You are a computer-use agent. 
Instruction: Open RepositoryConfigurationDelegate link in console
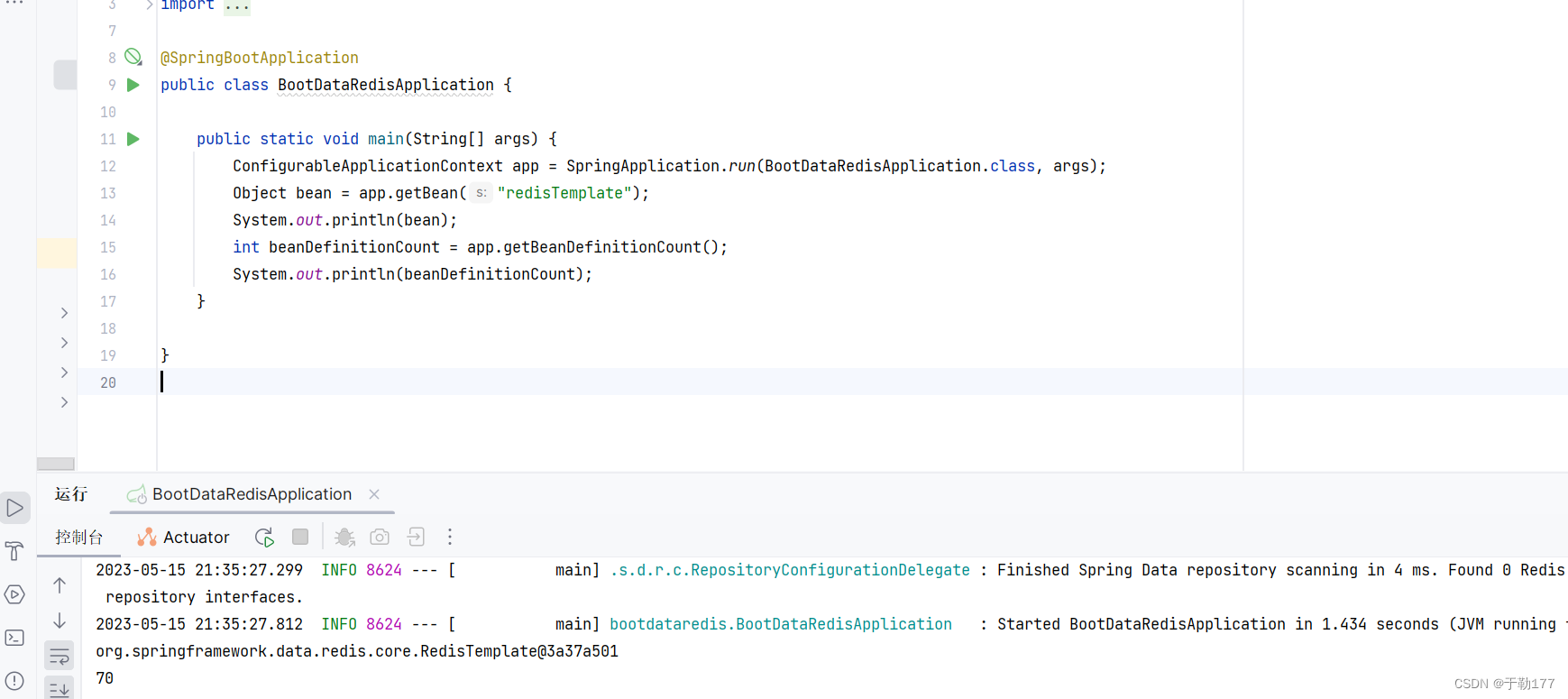click(x=790, y=570)
